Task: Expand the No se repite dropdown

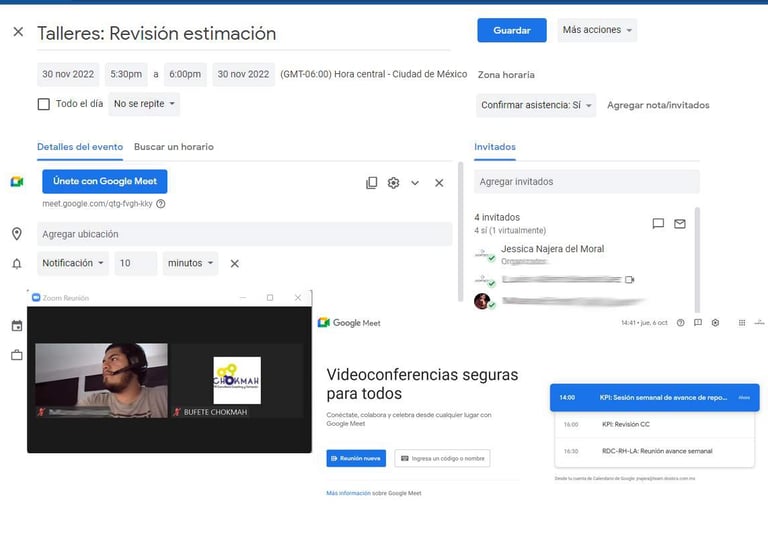Action: click(144, 104)
